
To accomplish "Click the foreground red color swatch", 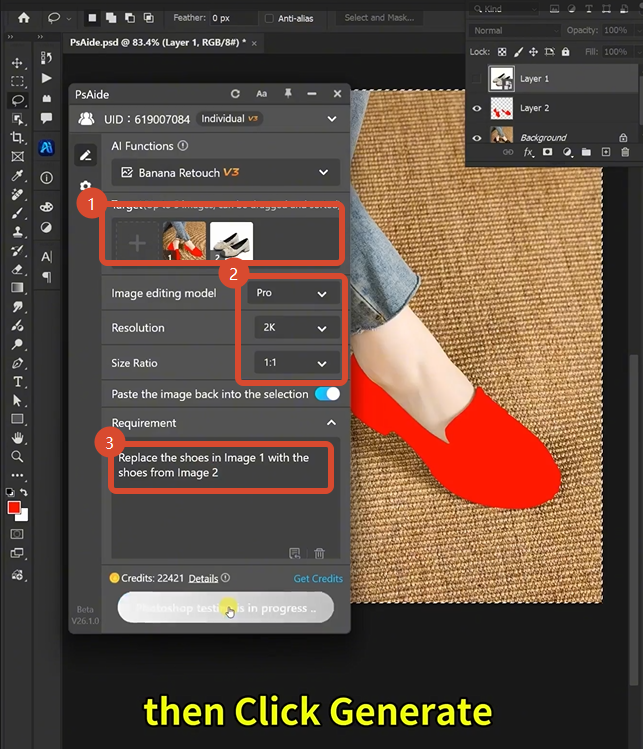I will (14, 508).
